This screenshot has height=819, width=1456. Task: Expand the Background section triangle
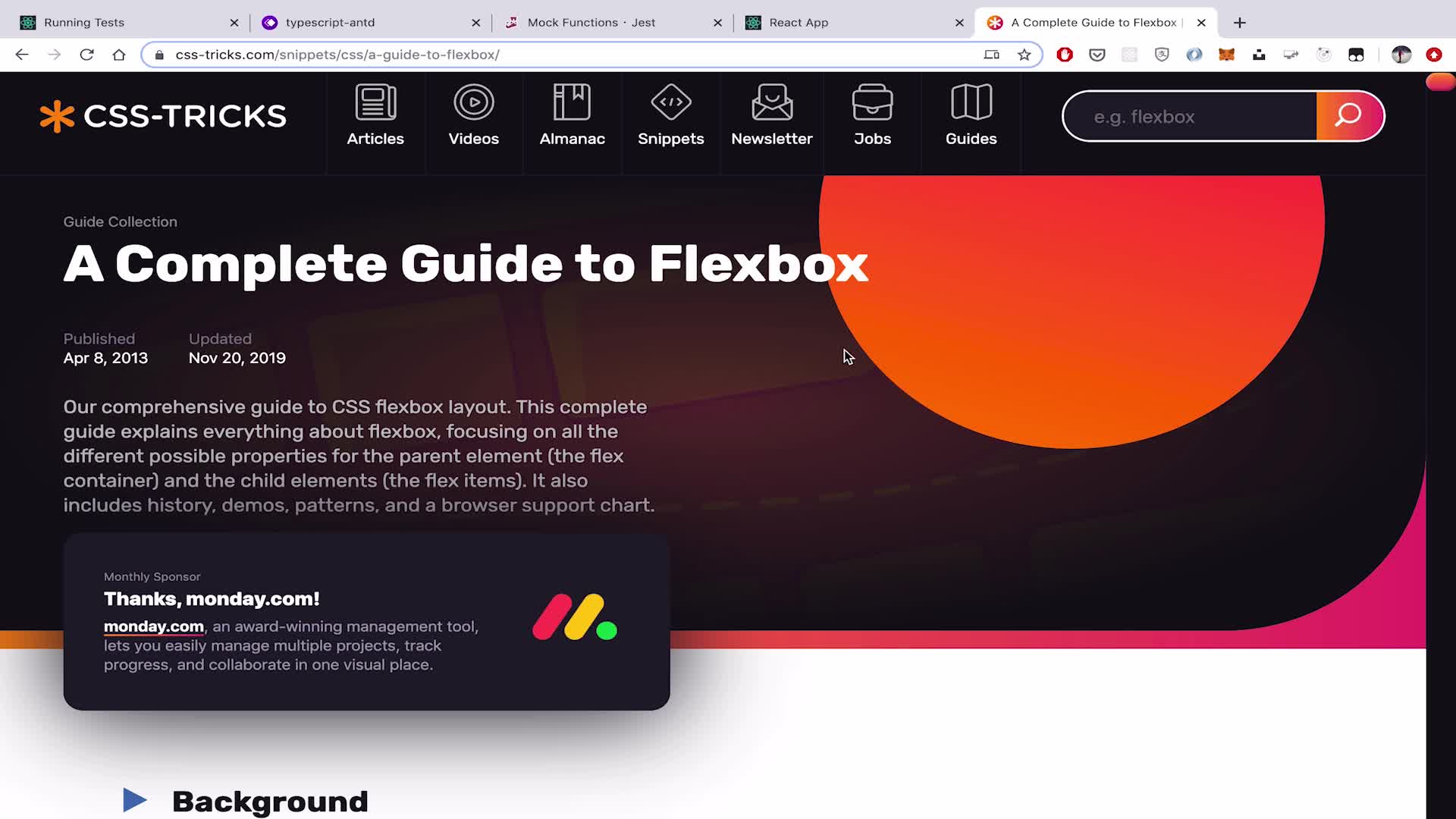134,800
